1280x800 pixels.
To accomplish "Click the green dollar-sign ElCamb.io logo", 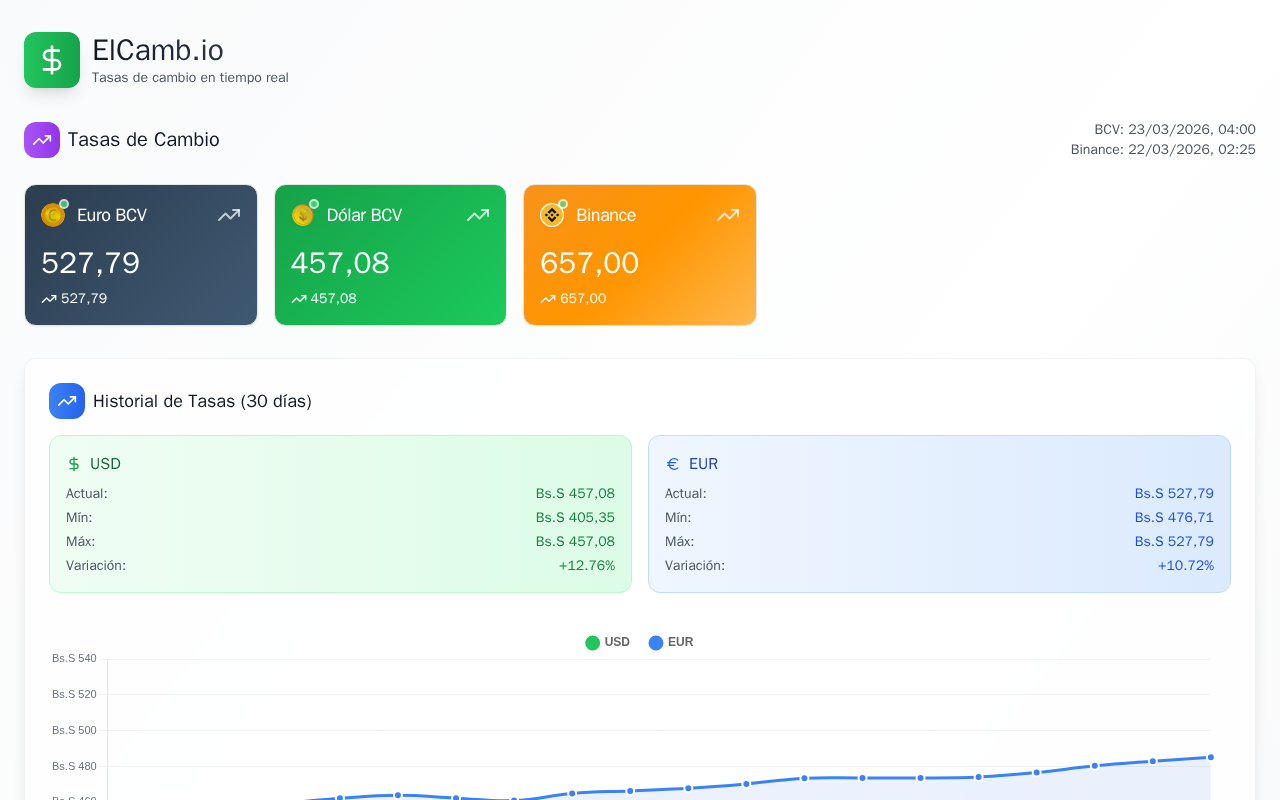I will tap(52, 60).
